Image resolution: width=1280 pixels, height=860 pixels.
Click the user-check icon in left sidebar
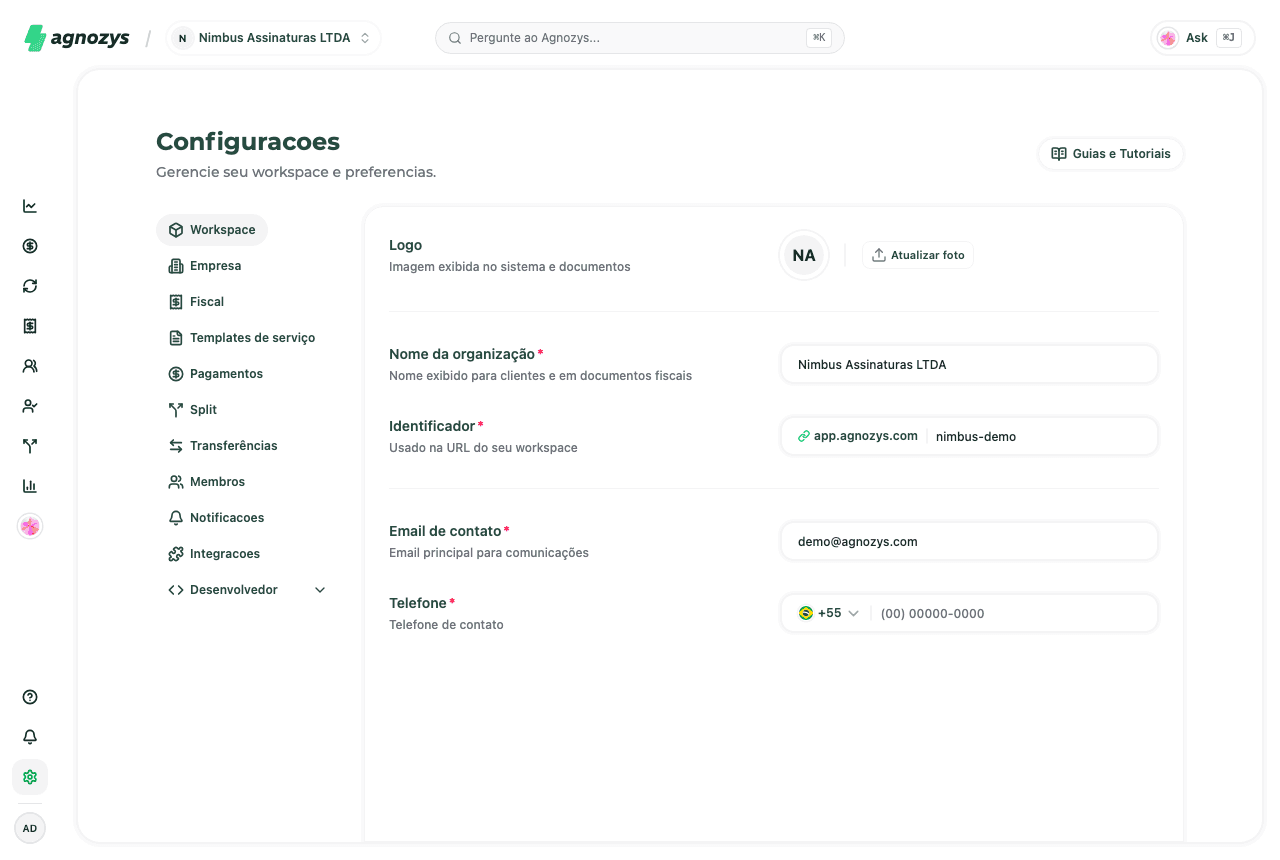point(30,406)
